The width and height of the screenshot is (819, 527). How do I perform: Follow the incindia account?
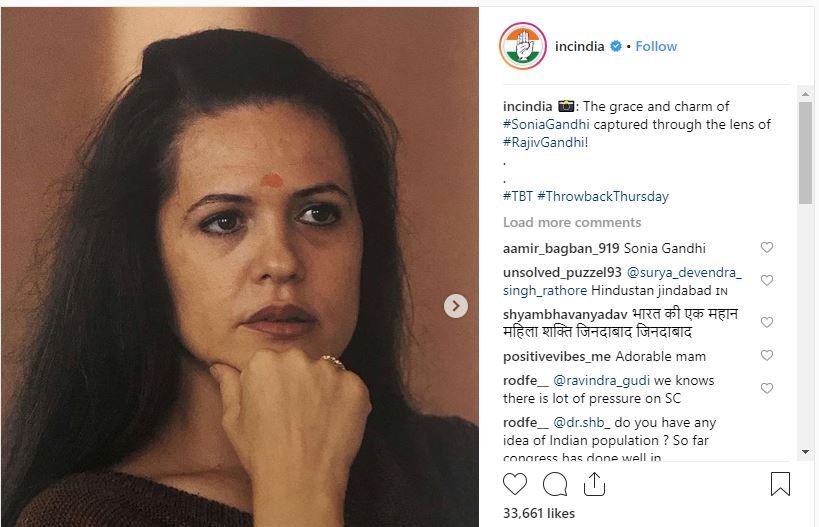(x=656, y=46)
